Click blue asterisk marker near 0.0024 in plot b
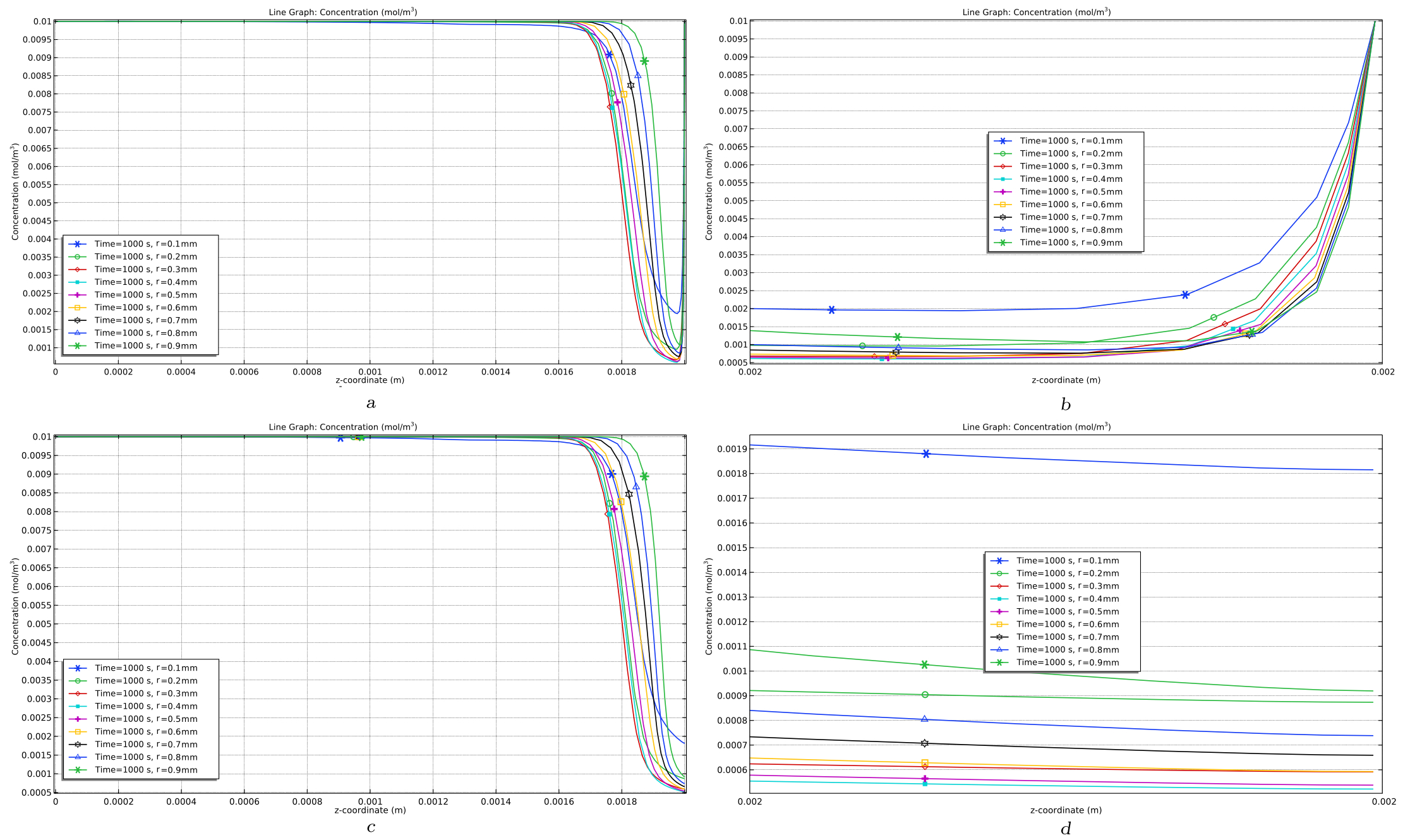This screenshot has height=840, width=1410. (1185, 295)
